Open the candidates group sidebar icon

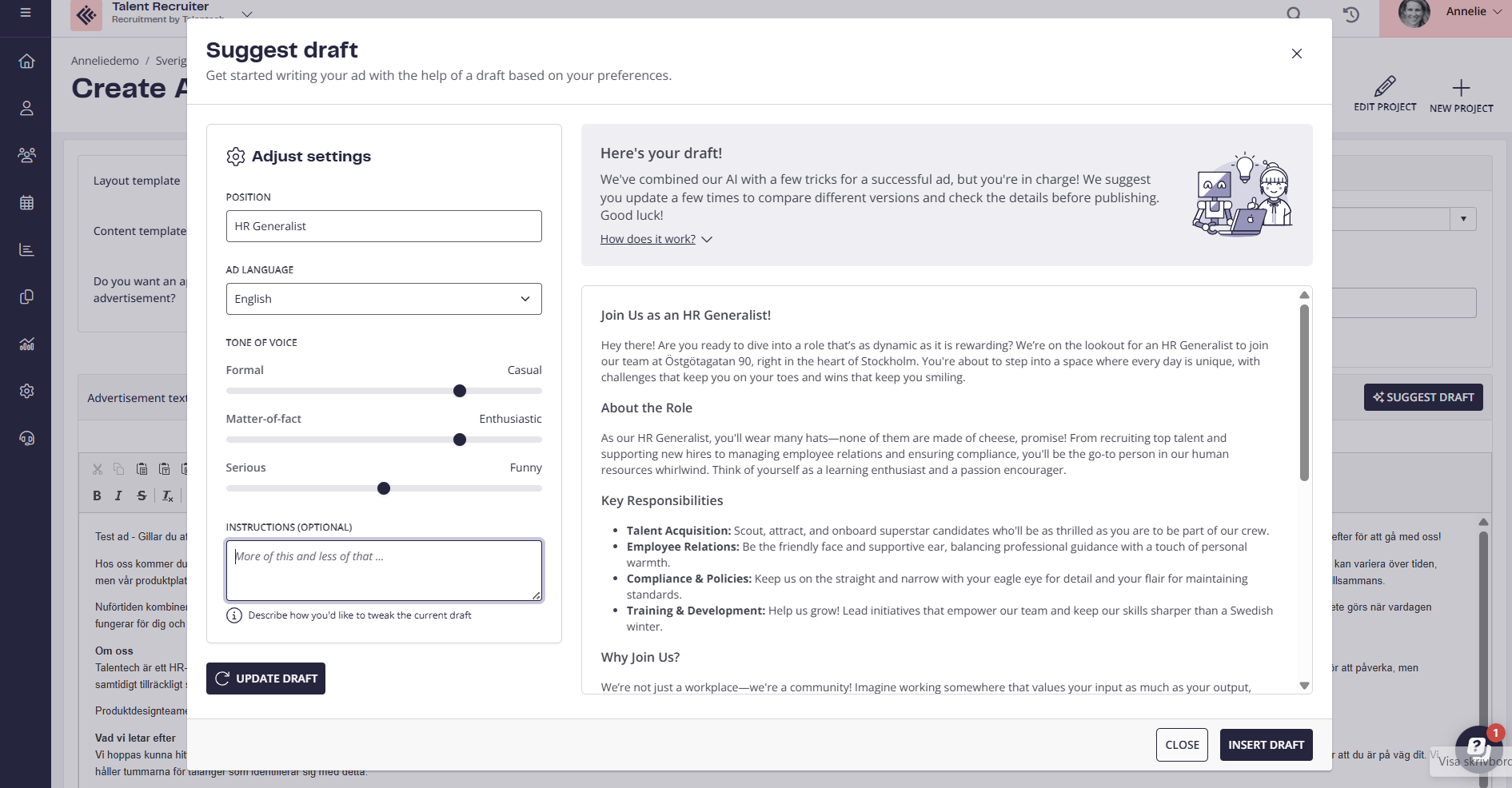point(26,155)
